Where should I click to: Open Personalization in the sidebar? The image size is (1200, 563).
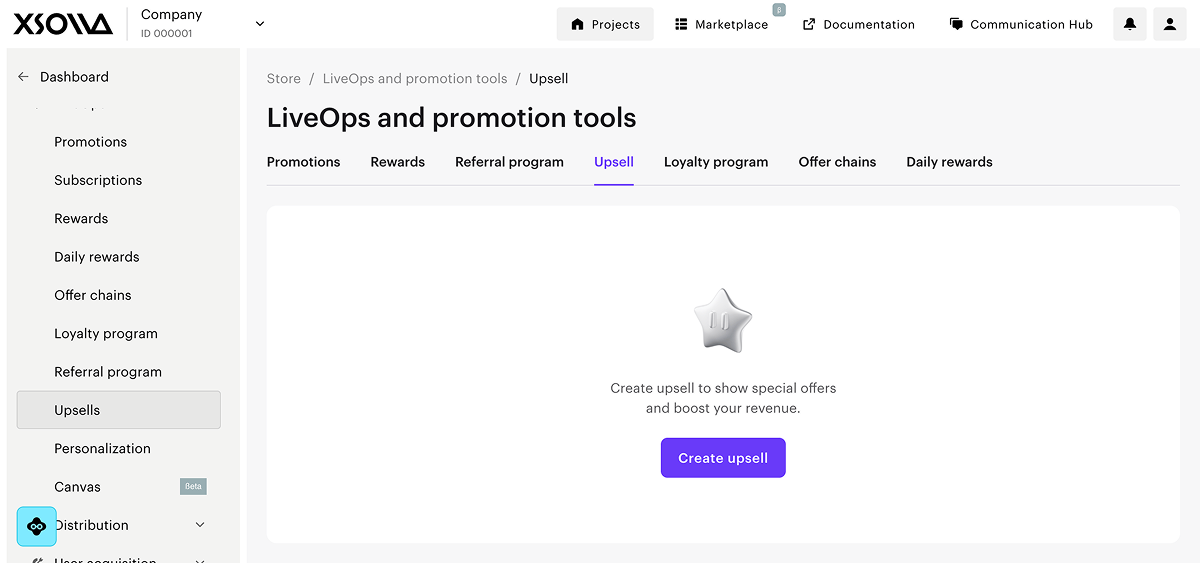(102, 448)
